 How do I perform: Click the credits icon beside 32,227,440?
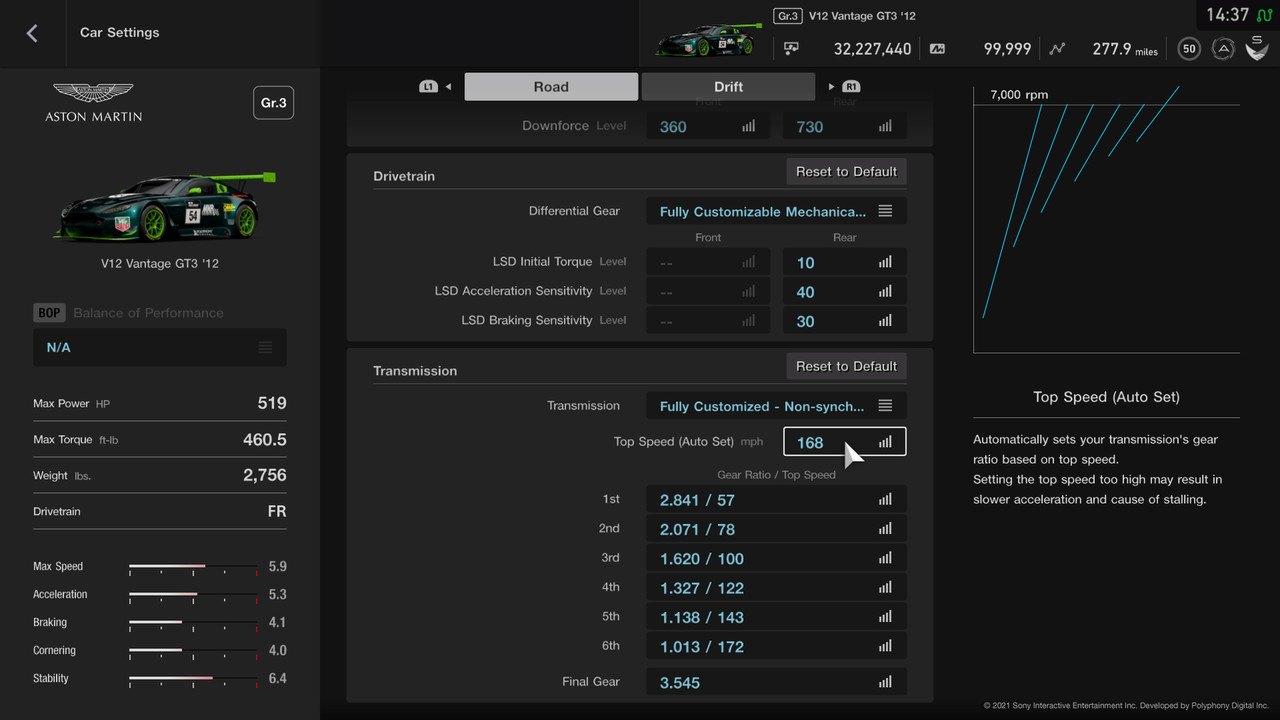[791, 48]
